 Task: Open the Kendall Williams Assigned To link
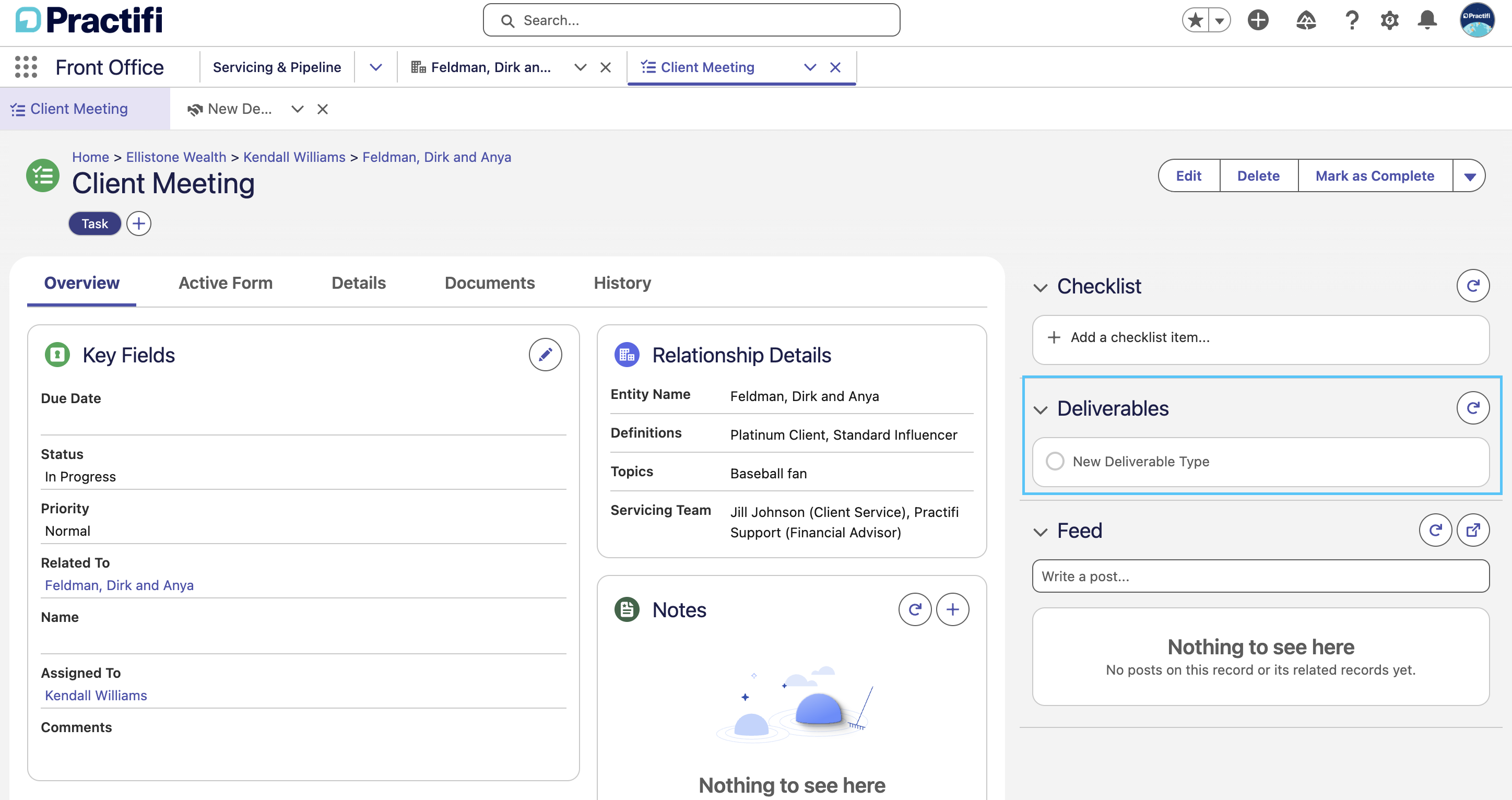[x=96, y=696]
